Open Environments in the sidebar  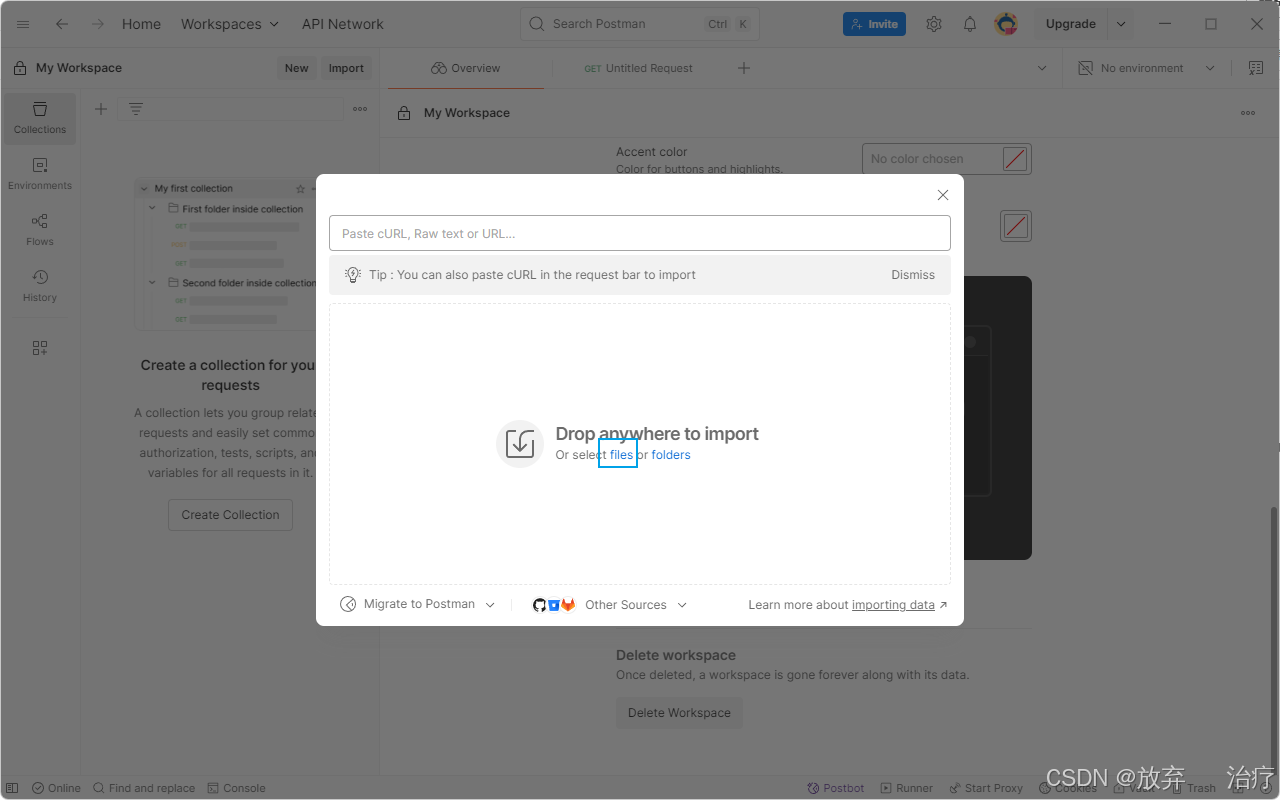[40, 174]
